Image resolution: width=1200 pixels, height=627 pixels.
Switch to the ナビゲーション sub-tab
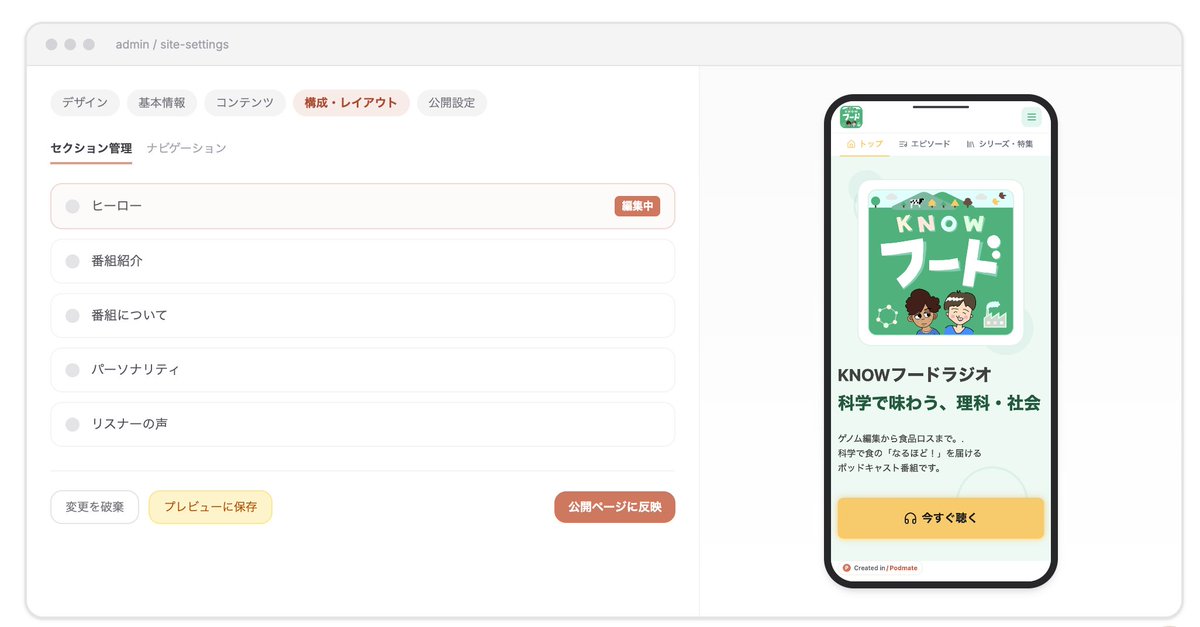coord(186,148)
